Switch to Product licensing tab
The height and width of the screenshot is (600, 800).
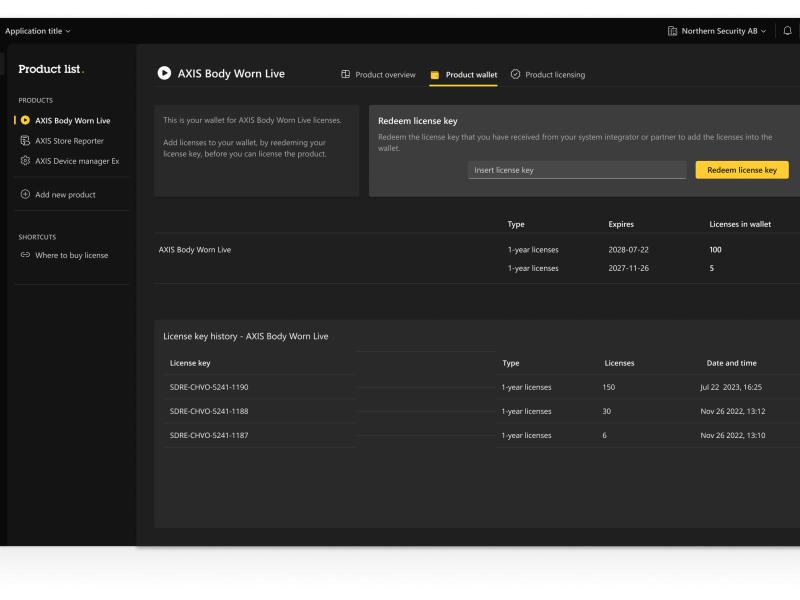(548, 75)
